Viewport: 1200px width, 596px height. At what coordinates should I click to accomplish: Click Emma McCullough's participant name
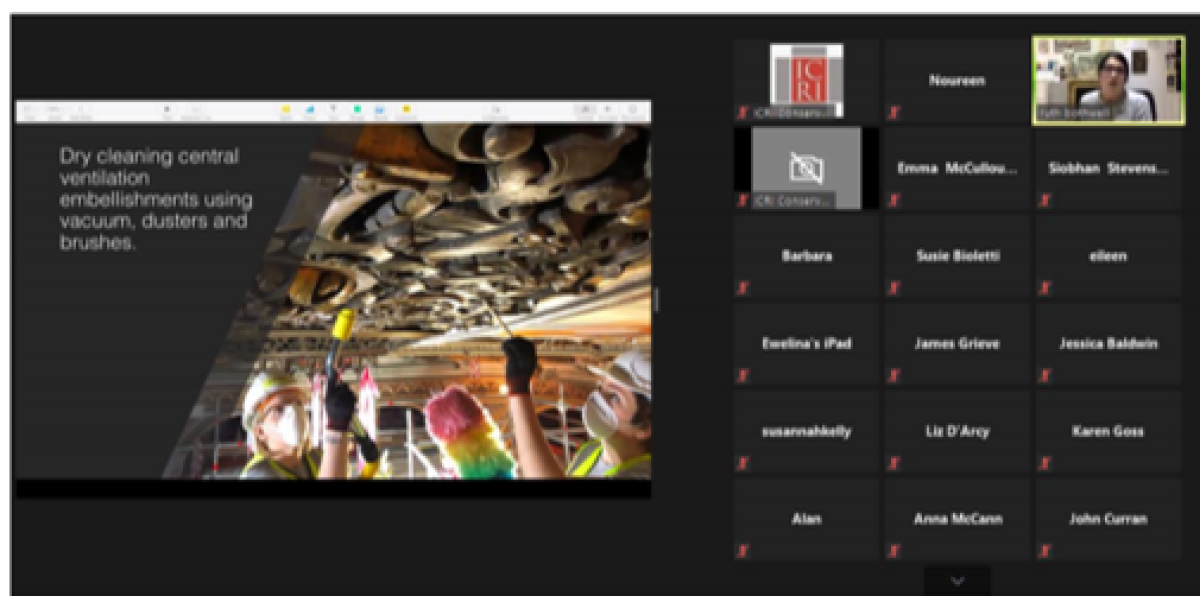tap(957, 169)
